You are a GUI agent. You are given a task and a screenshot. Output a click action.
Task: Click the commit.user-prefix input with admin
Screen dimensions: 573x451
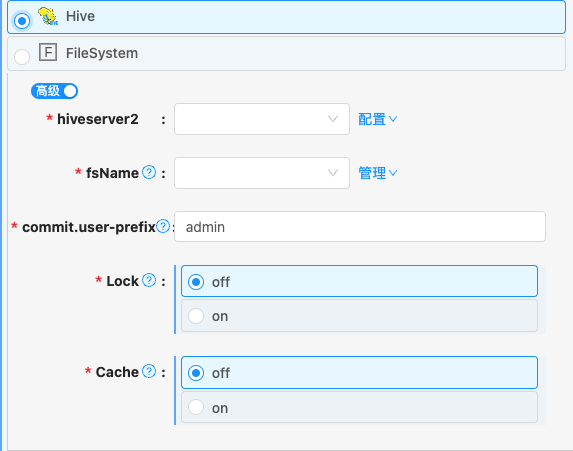(360, 227)
